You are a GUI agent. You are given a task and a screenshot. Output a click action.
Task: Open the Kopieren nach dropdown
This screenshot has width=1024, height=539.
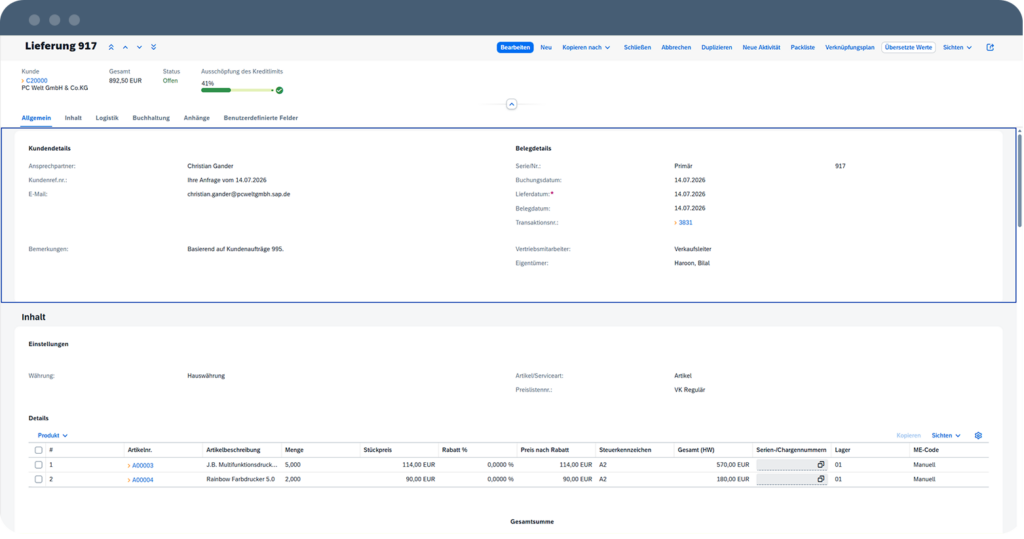[x=586, y=47]
